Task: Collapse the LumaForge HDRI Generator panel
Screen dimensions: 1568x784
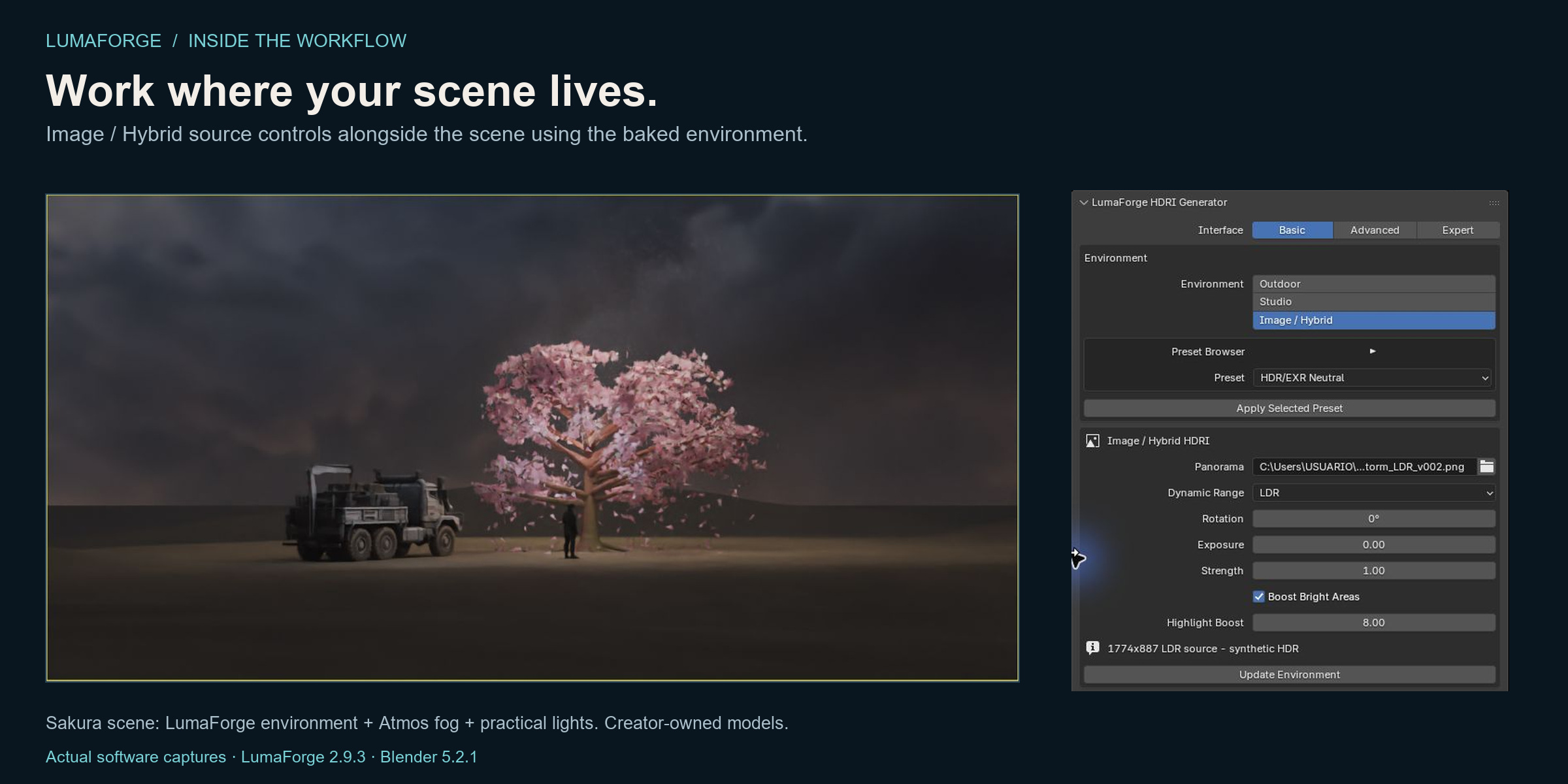Action: (1084, 203)
